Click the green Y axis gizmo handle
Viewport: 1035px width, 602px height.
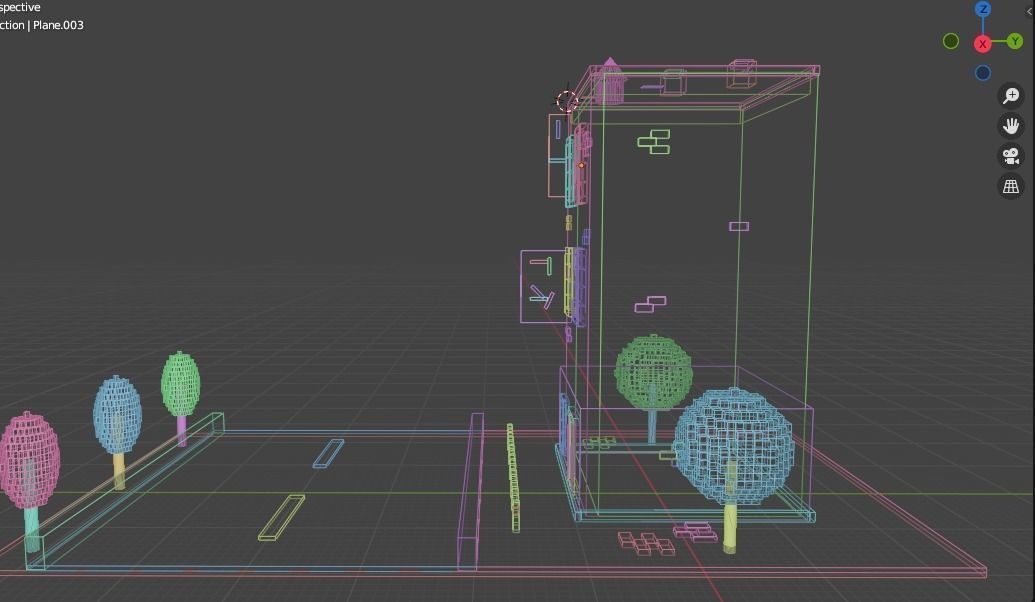tap(1015, 42)
